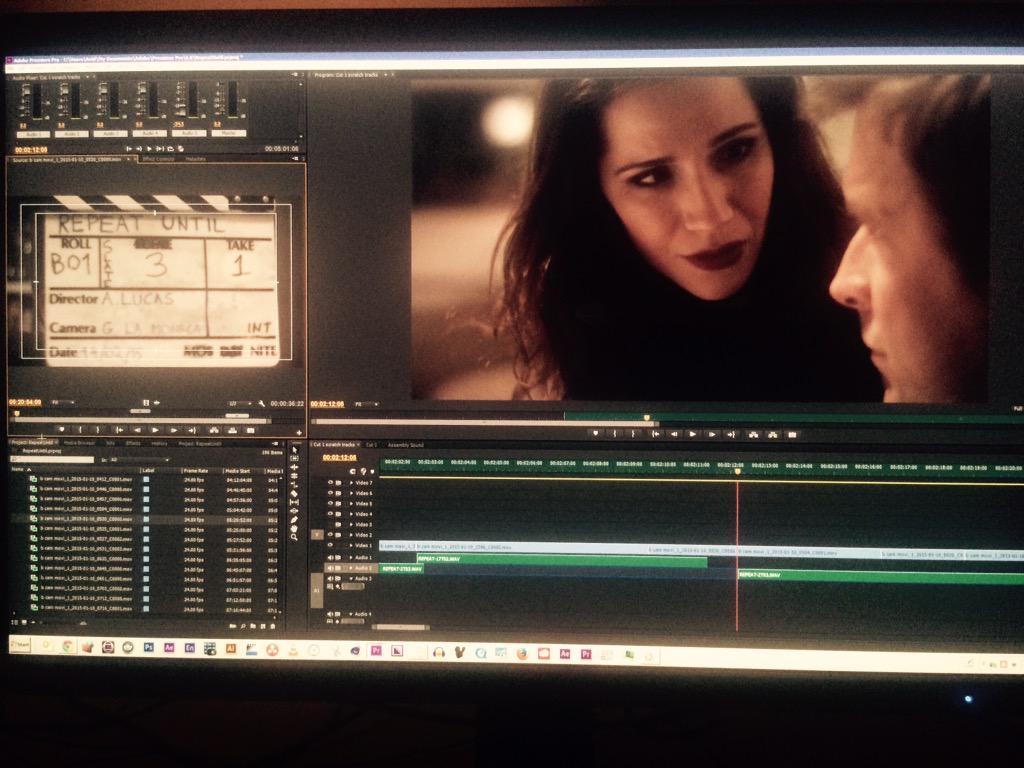Select the Razor tool in the Tools panel
The width and height of the screenshot is (1024, 768).
(295, 493)
